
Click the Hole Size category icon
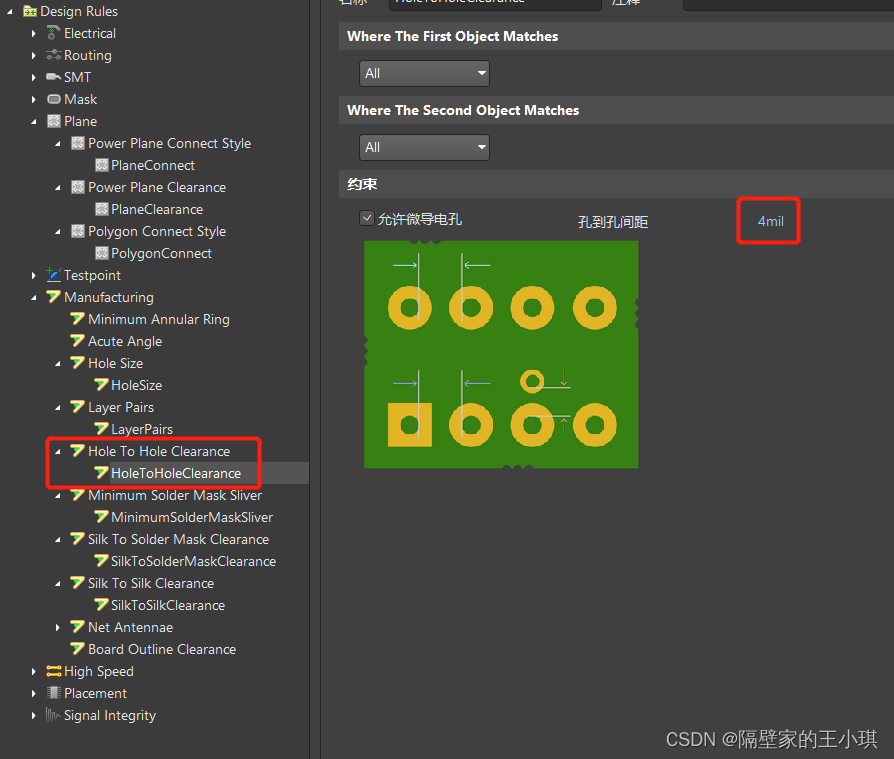(x=78, y=363)
